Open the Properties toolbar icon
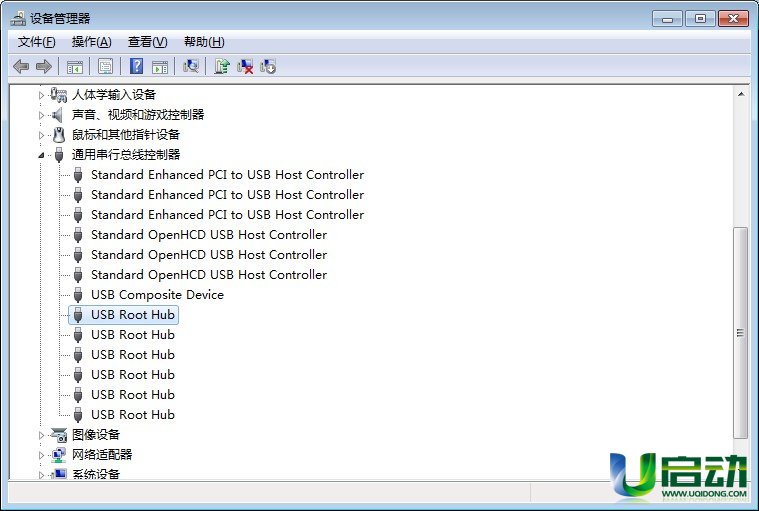The height and width of the screenshot is (511, 759). click(105, 66)
